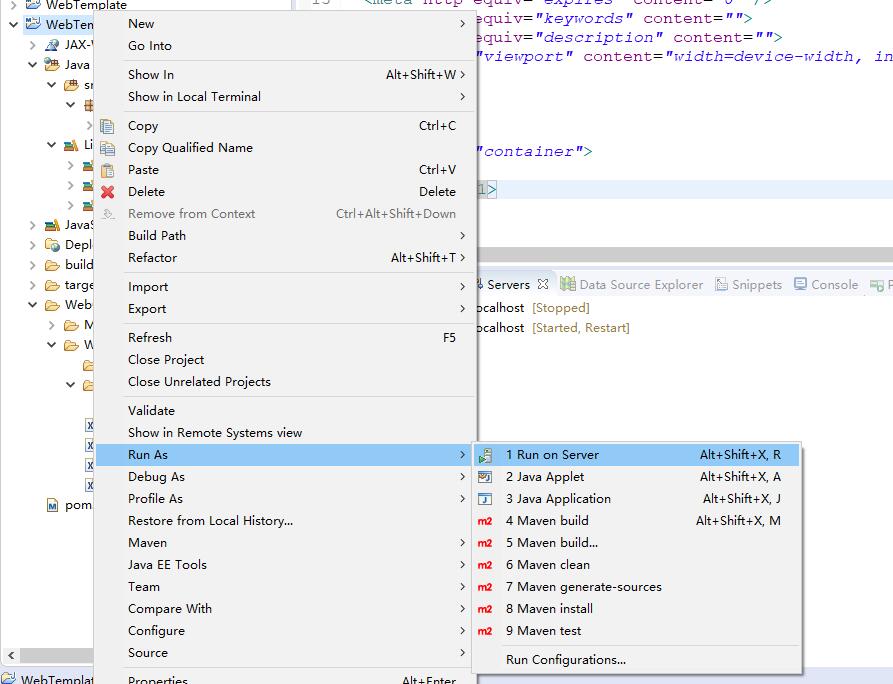The image size is (893, 684).
Task: Click the Paste clipboard icon
Action: coord(108,170)
